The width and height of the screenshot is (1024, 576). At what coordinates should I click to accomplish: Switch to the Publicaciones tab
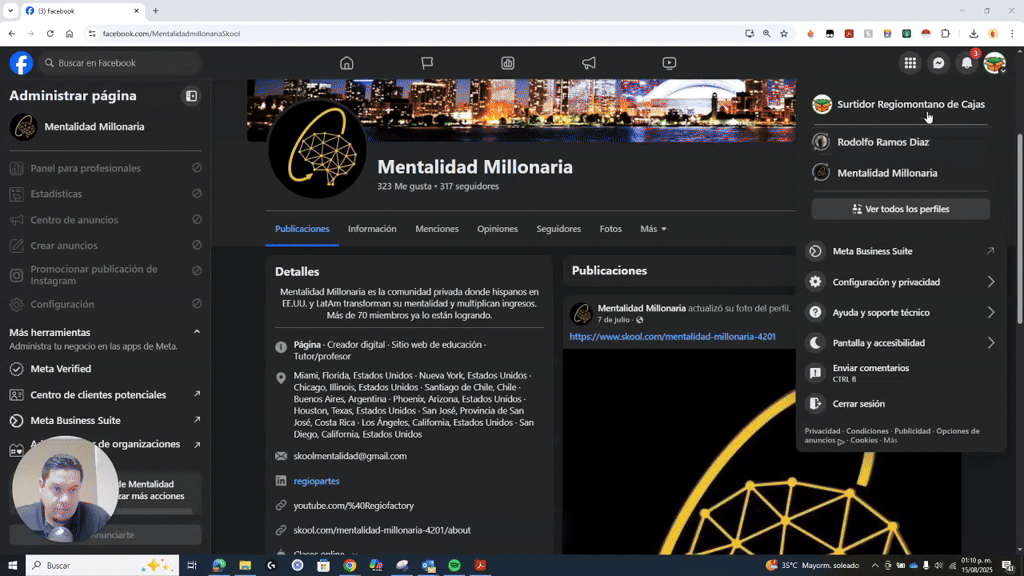tap(302, 229)
